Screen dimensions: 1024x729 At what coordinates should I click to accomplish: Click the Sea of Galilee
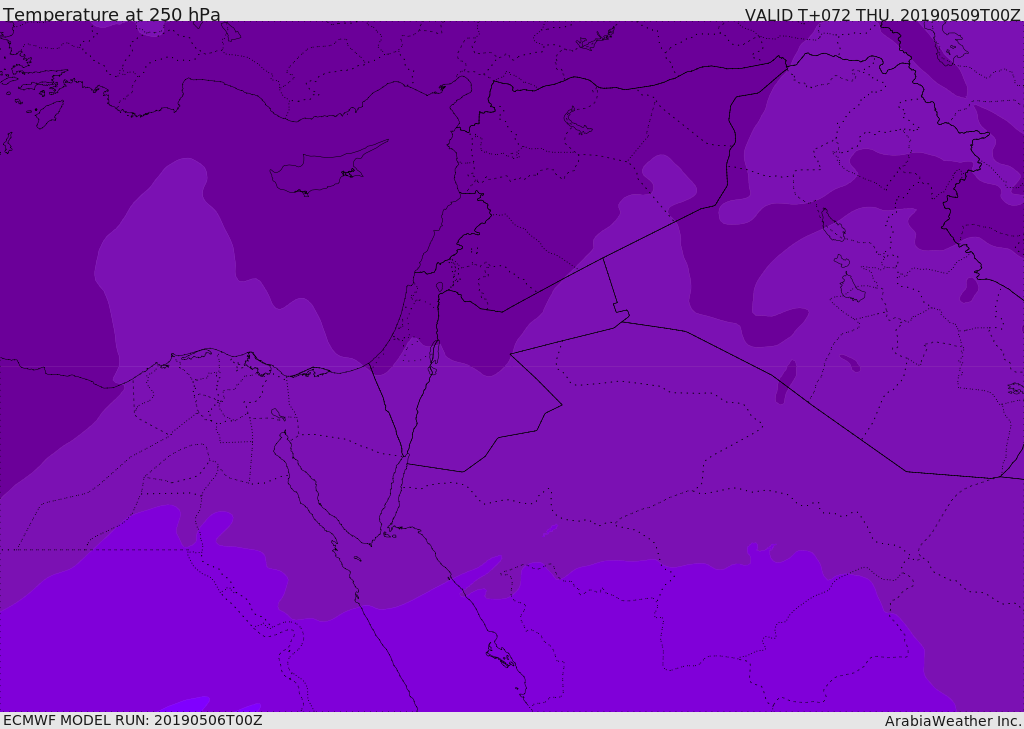point(439,287)
